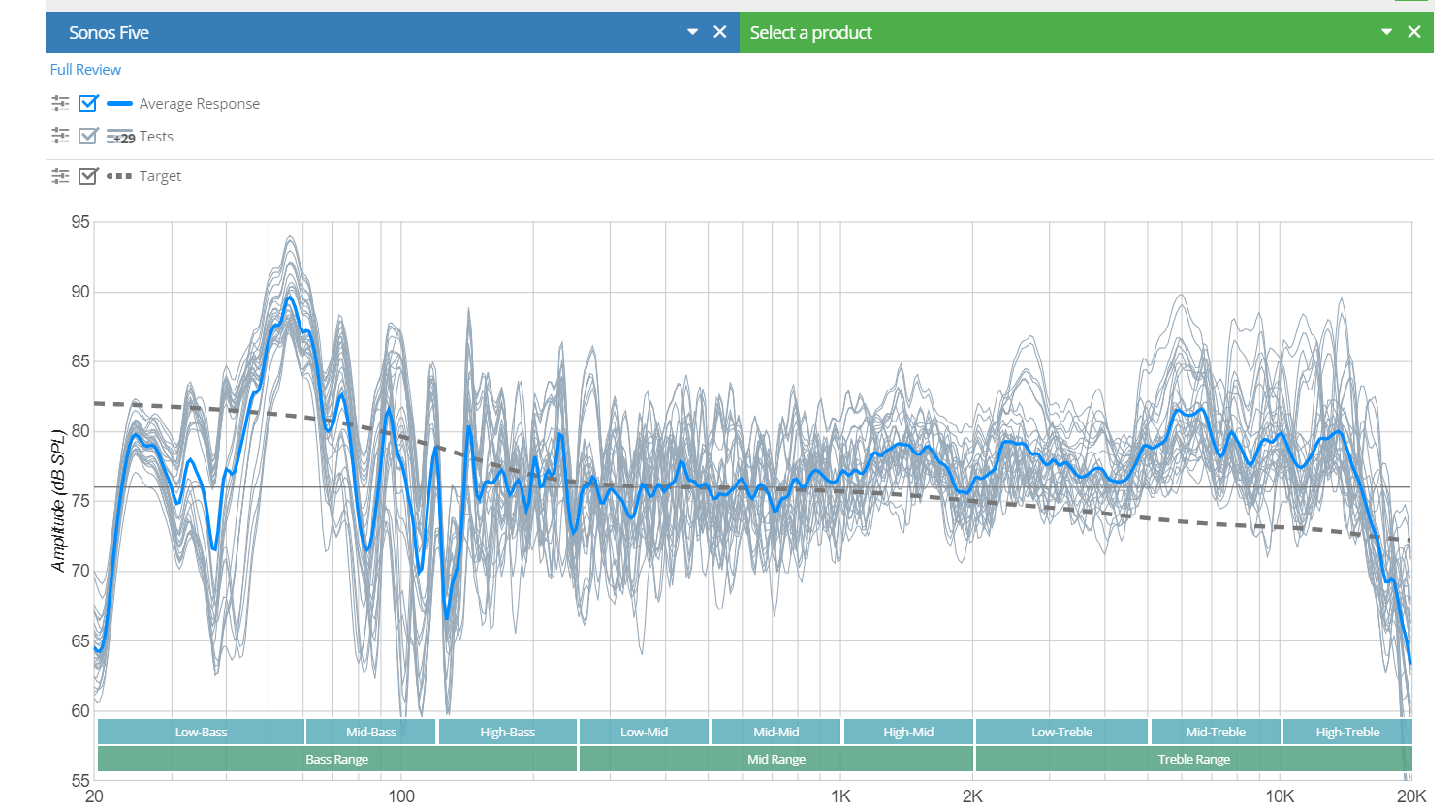Viewport: 1456px width, 812px height.
Task: Click the Average Response legend label
Action: tap(199, 104)
